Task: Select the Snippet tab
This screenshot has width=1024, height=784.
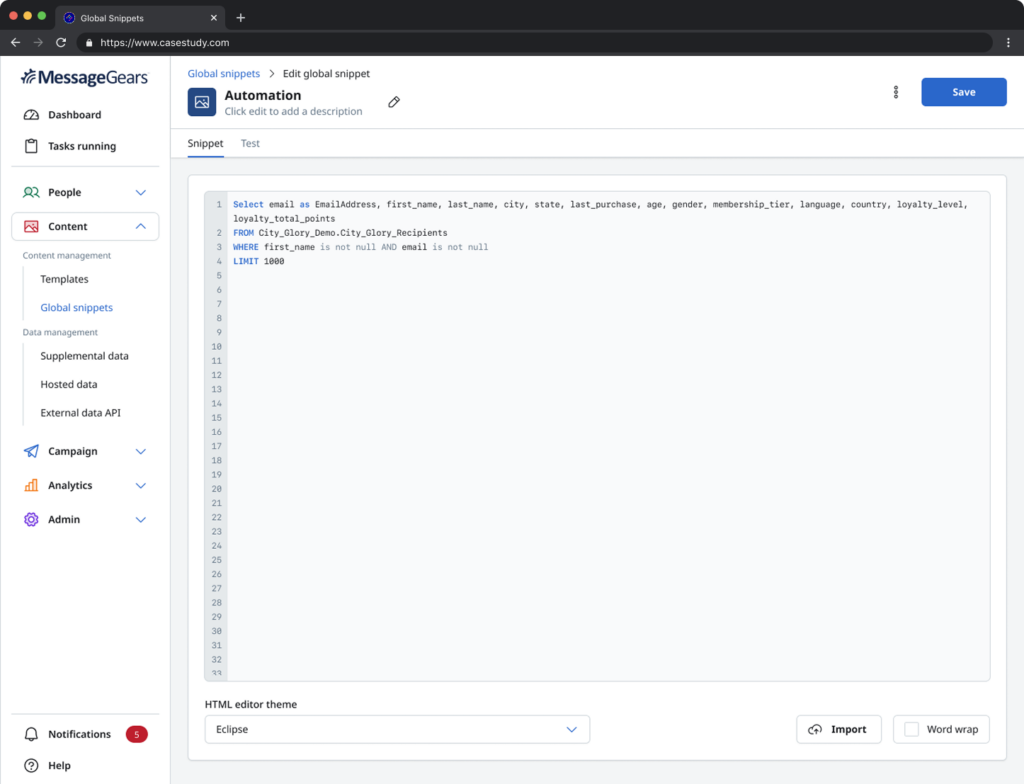Action: pyautogui.click(x=205, y=143)
